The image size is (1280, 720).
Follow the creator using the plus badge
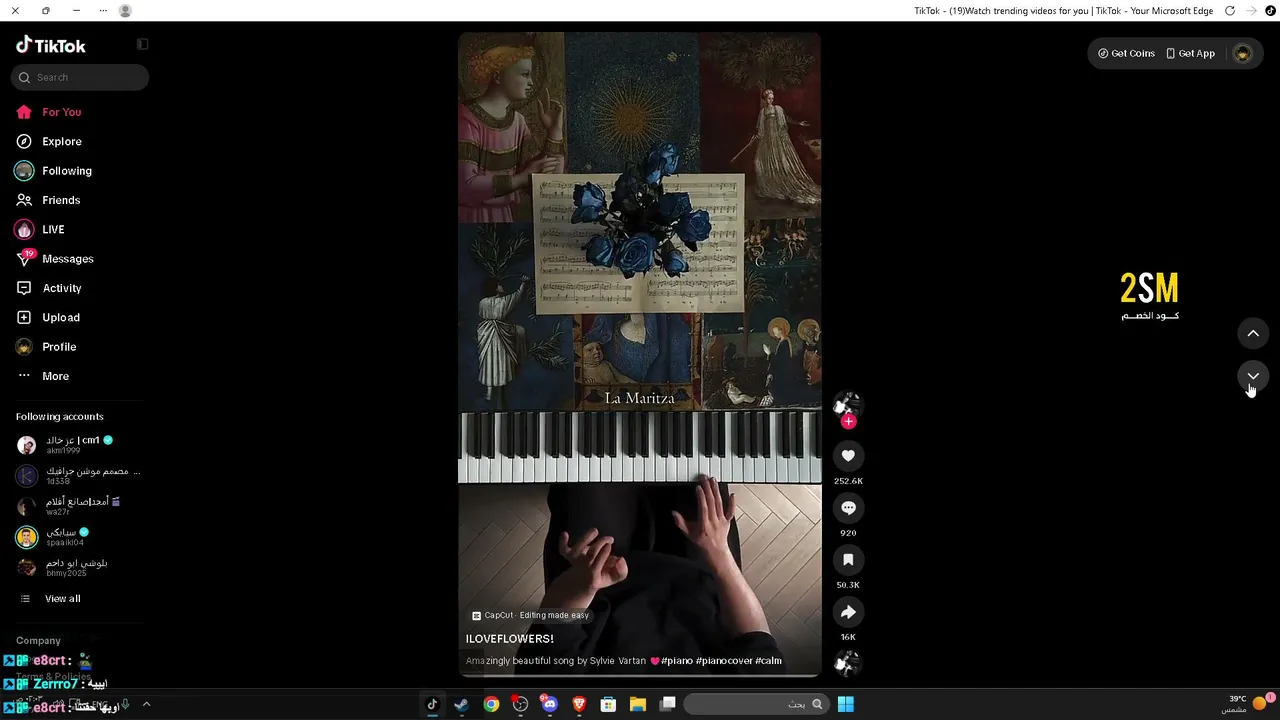[848, 422]
